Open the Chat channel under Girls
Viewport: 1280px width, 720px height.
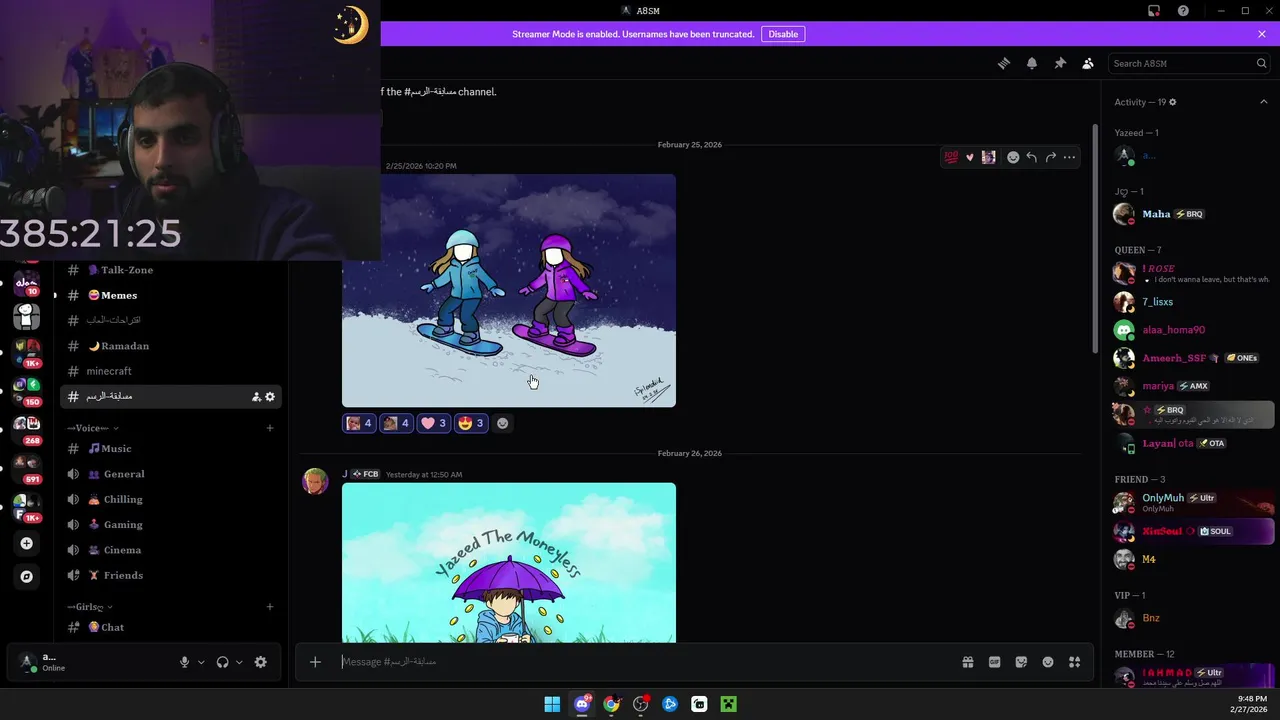(x=170, y=627)
